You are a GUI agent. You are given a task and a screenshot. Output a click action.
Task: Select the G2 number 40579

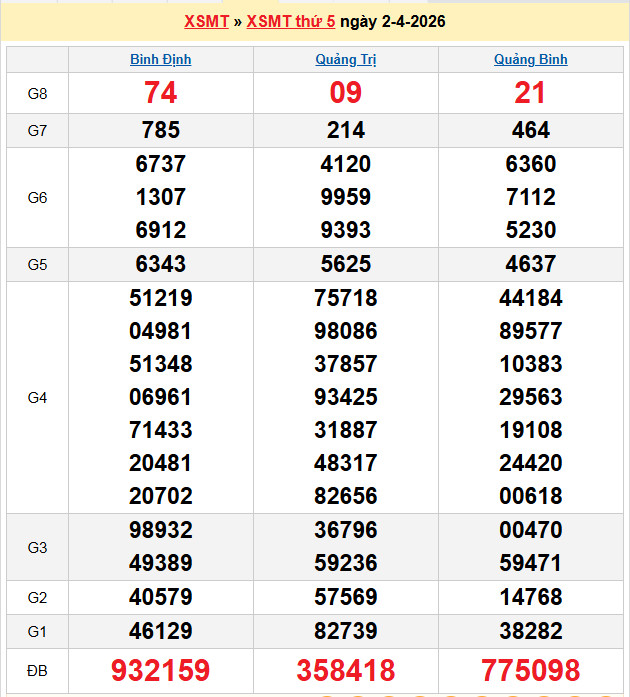click(161, 597)
